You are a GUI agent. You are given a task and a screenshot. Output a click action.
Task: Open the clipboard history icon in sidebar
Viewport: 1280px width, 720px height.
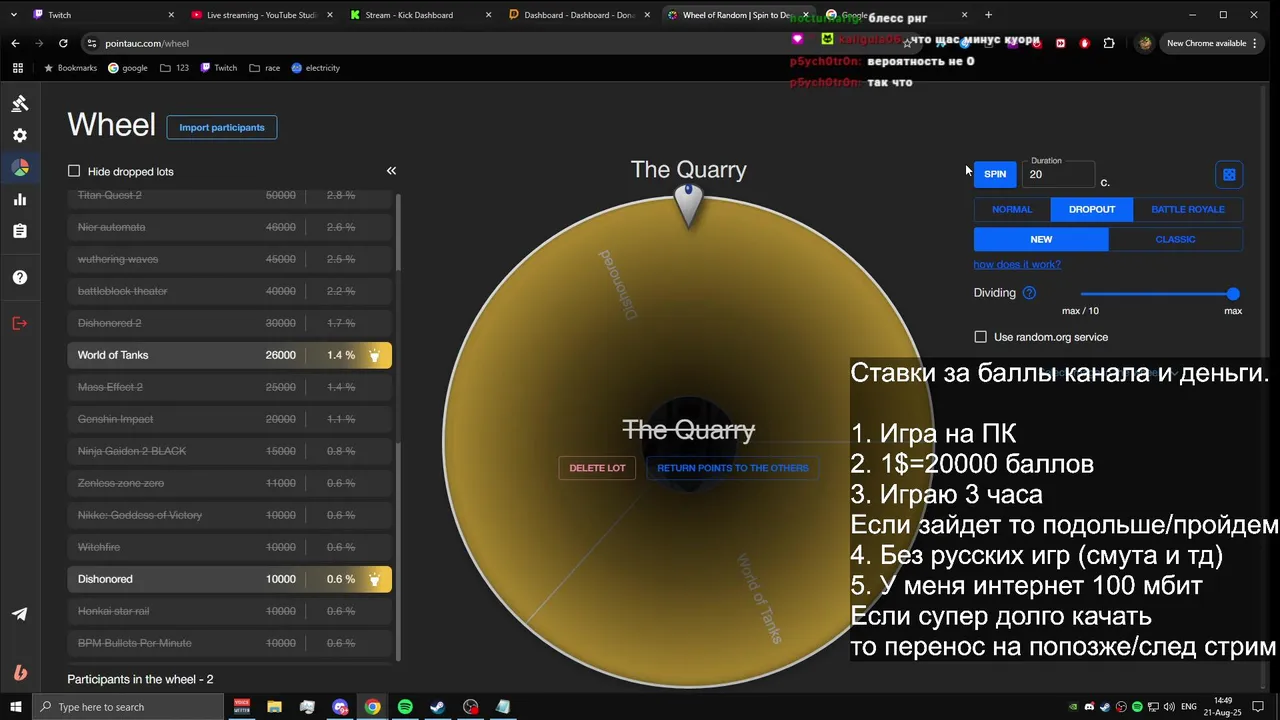click(x=20, y=231)
